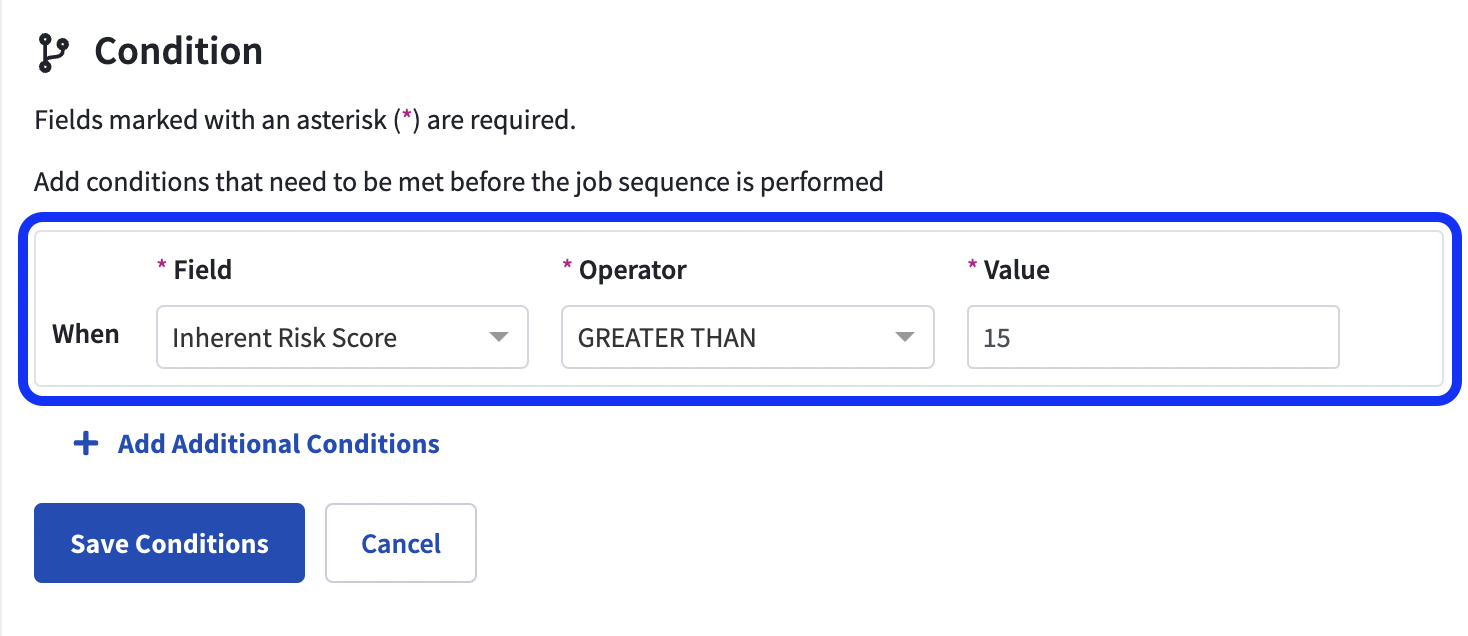Expand the Operator dropdown caret arrow
The image size is (1468, 636).
(x=905, y=338)
